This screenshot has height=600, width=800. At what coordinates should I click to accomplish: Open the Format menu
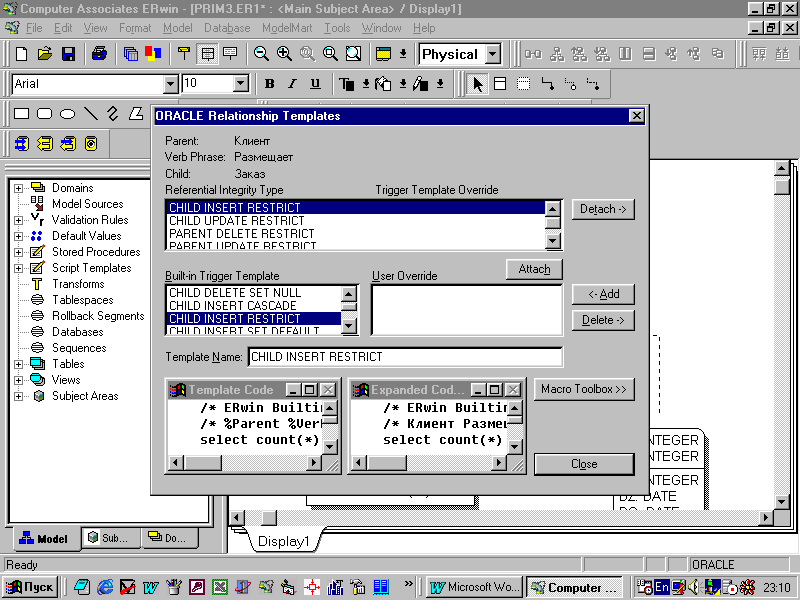(135, 28)
